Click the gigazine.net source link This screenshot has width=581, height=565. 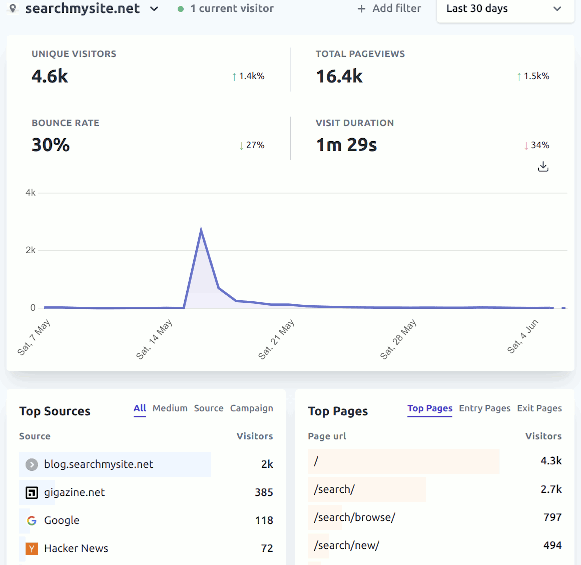[x=74, y=492]
